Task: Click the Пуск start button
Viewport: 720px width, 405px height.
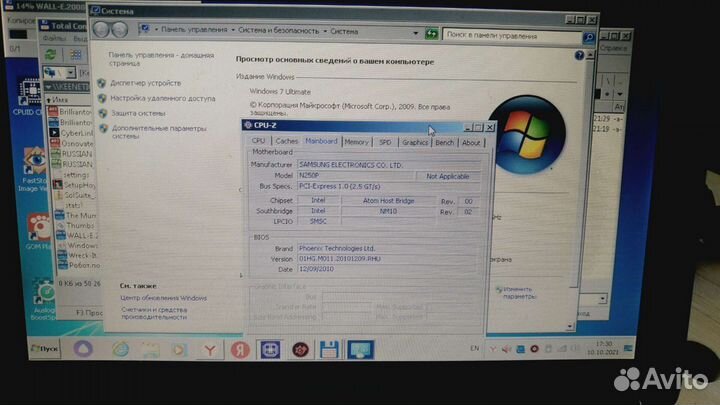Action: pyautogui.click(x=45, y=349)
